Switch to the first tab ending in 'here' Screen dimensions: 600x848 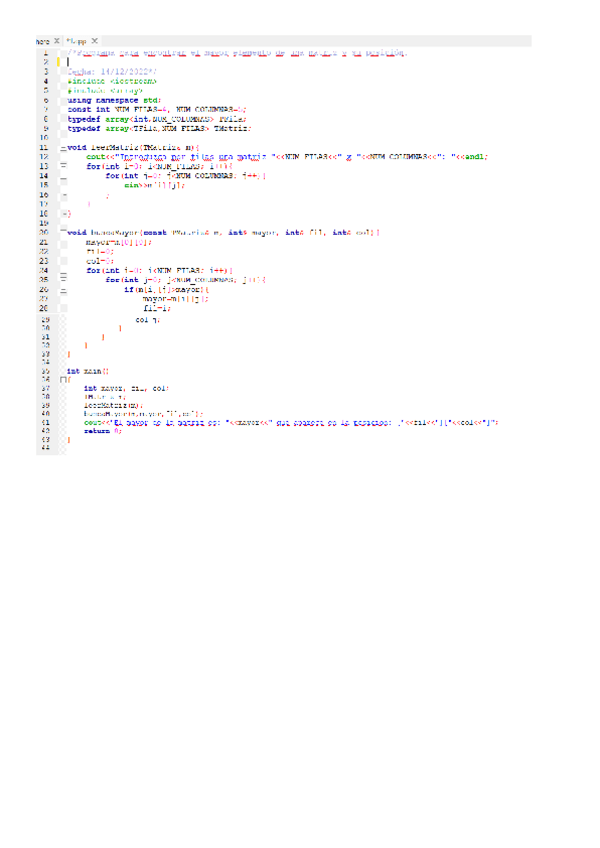point(42,41)
